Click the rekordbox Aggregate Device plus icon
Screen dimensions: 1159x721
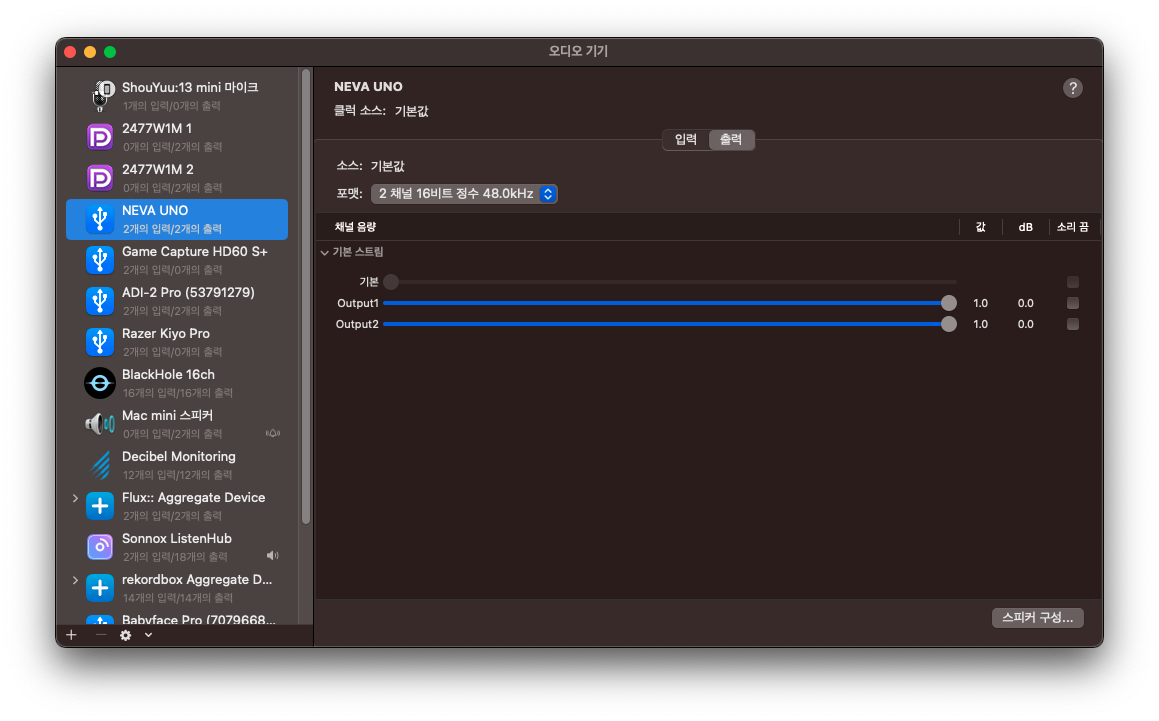100,589
